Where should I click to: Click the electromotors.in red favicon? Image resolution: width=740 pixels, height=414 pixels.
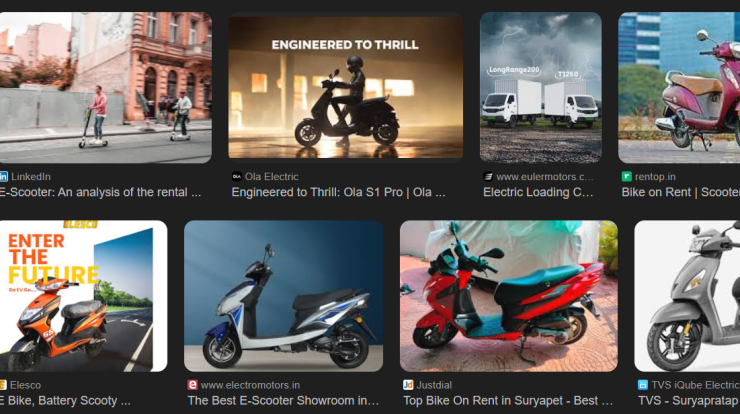(192, 385)
